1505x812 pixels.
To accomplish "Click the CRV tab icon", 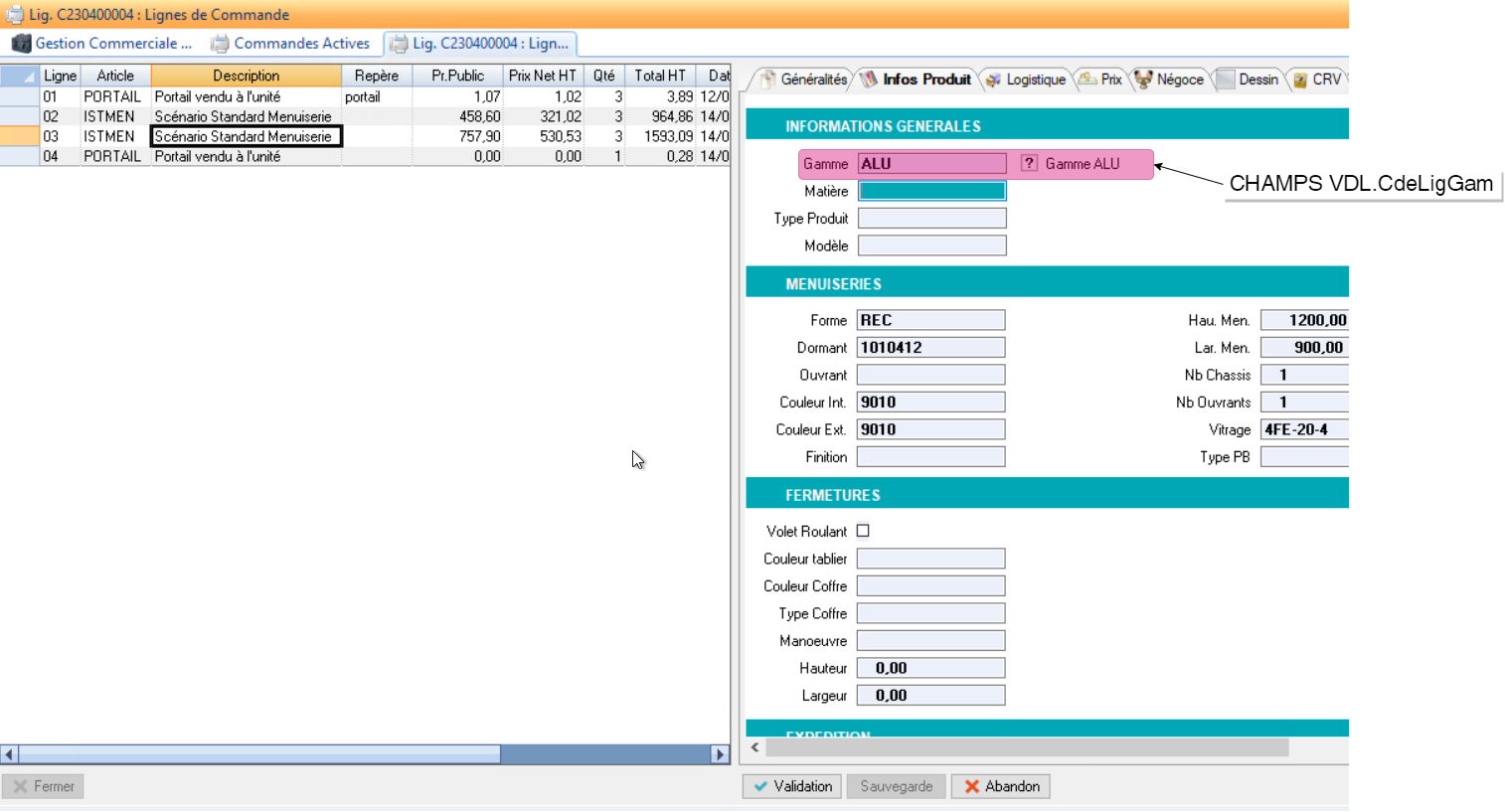I will tap(1299, 81).
